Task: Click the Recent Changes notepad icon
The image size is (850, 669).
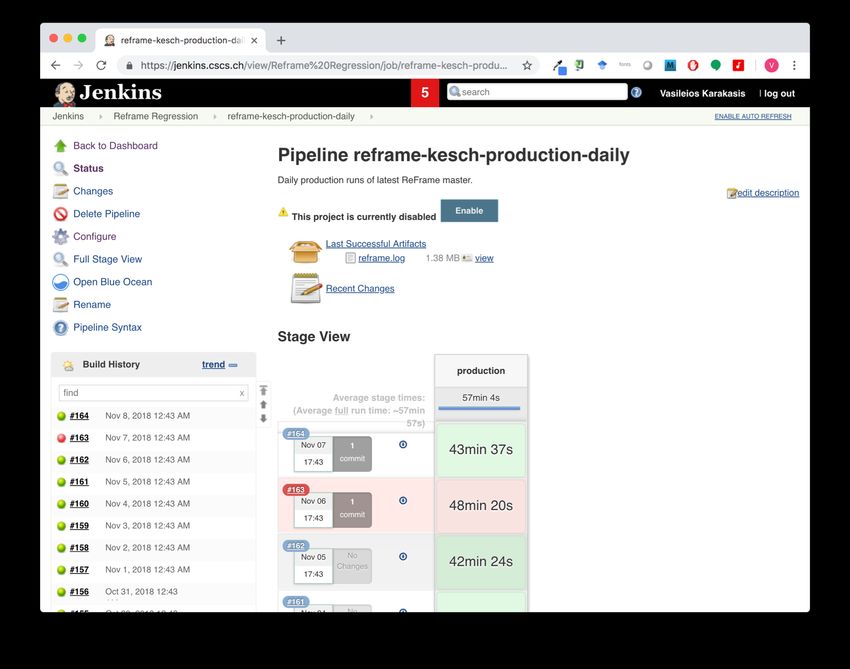Action: pyautogui.click(x=306, y=288)
